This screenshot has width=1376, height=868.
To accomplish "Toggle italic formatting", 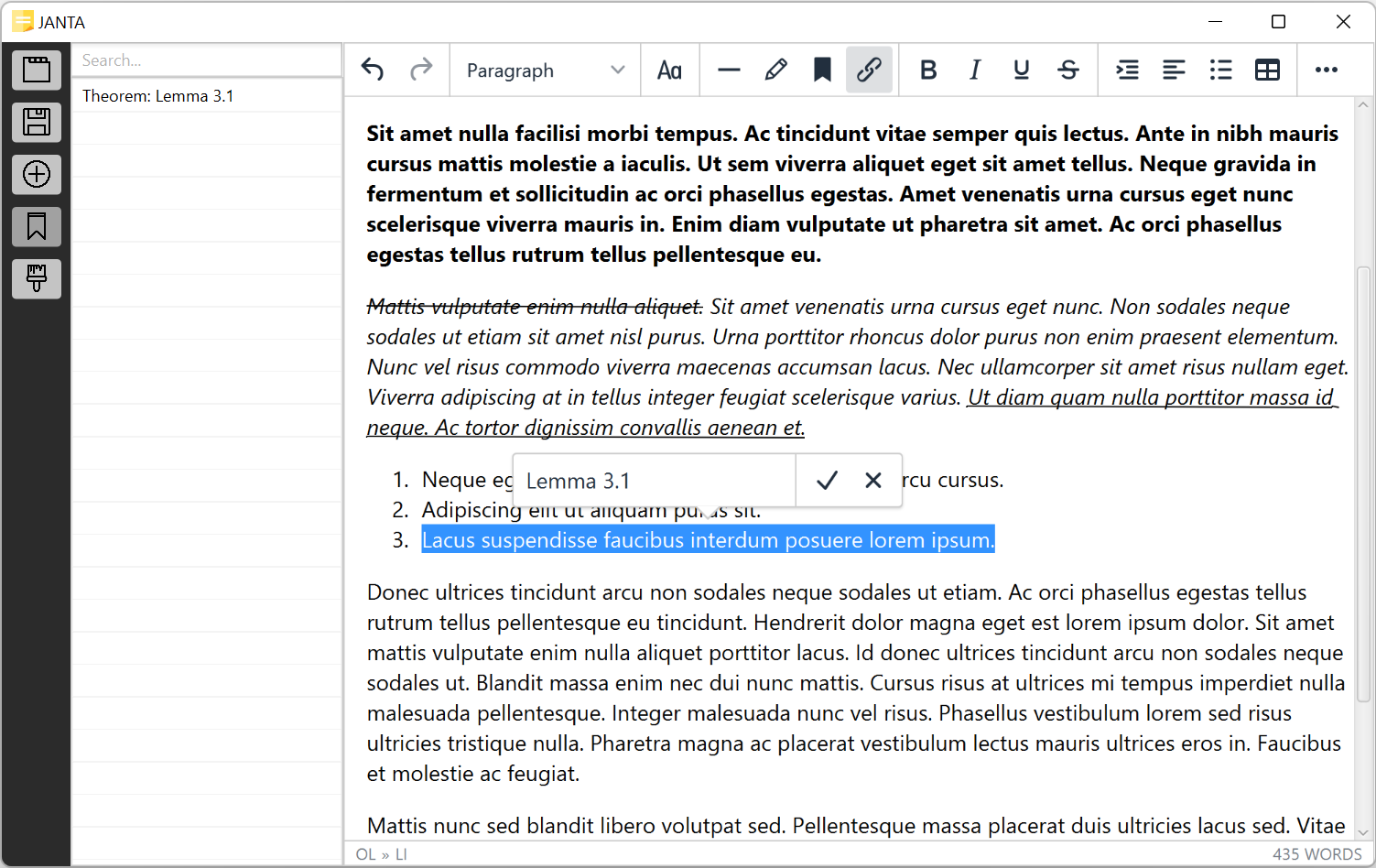I will (x=975, y=70).
